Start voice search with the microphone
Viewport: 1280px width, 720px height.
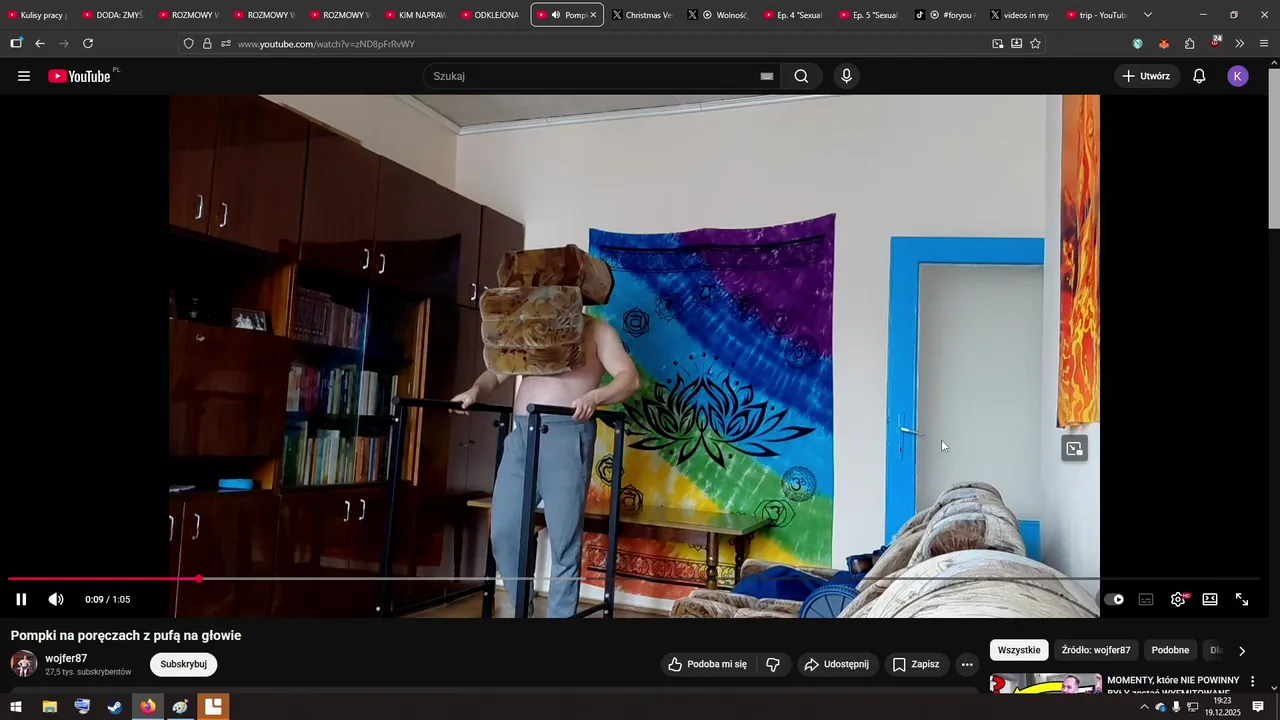(847, 76)
